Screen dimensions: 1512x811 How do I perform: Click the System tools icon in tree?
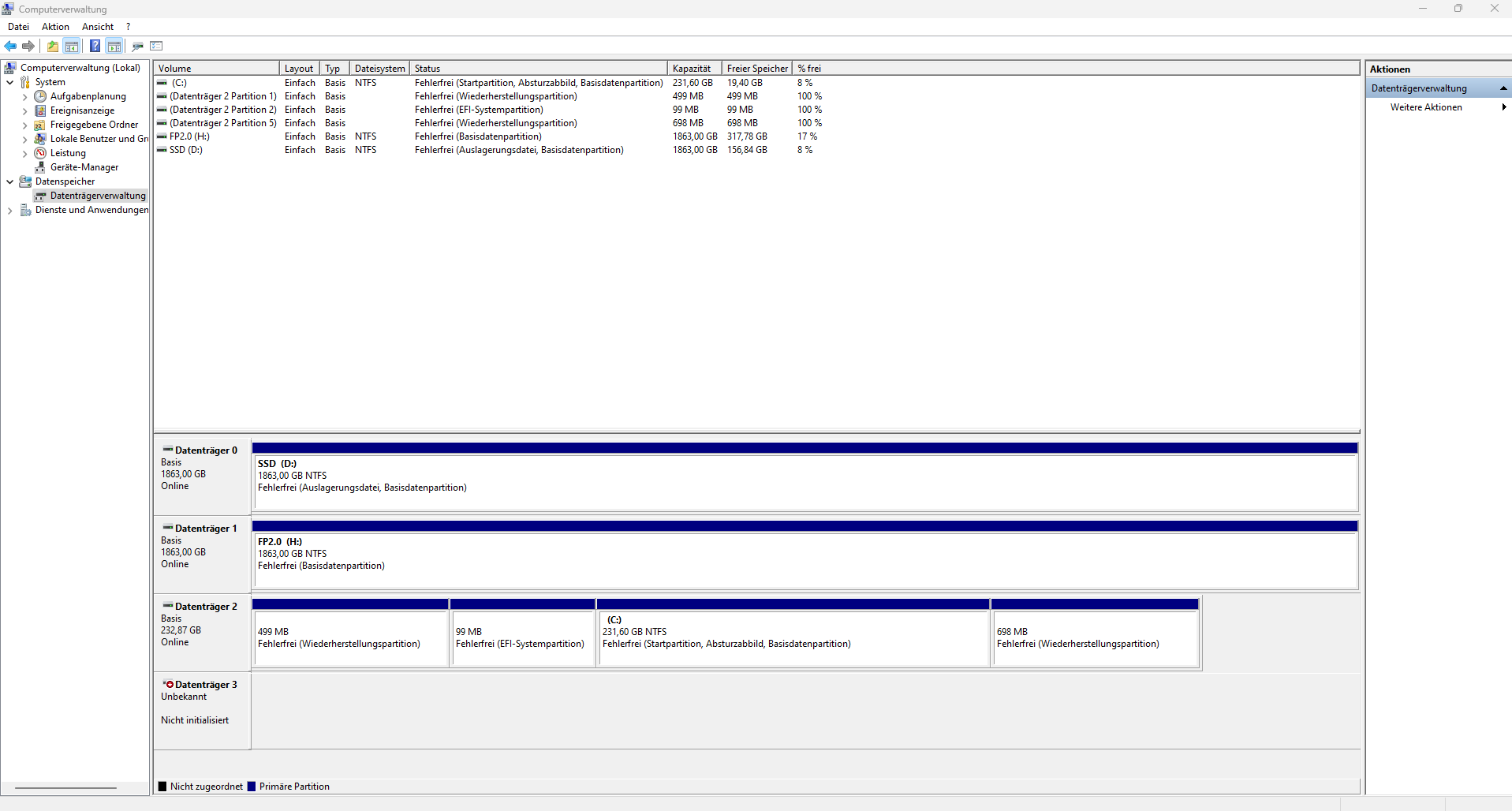26,82
